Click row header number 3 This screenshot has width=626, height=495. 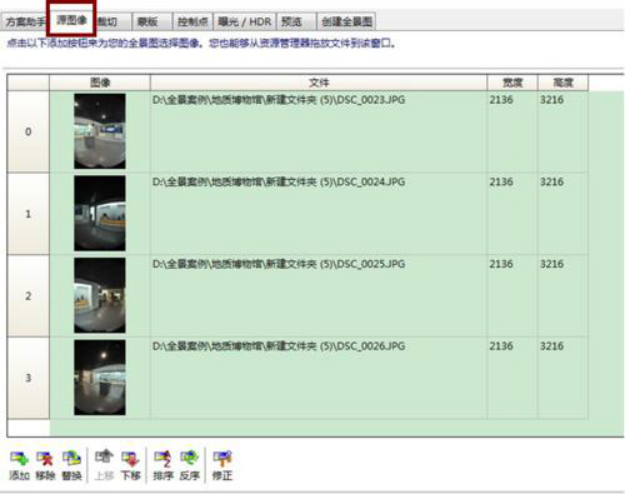click(28, 378)
